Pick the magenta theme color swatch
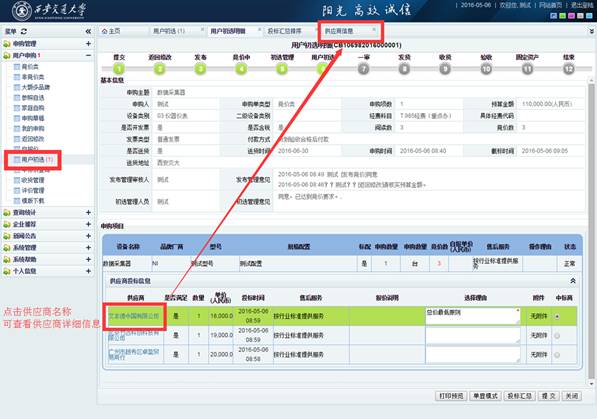Image resolution: width=597 pixels, height=419 pixels. tap(571, 16)
